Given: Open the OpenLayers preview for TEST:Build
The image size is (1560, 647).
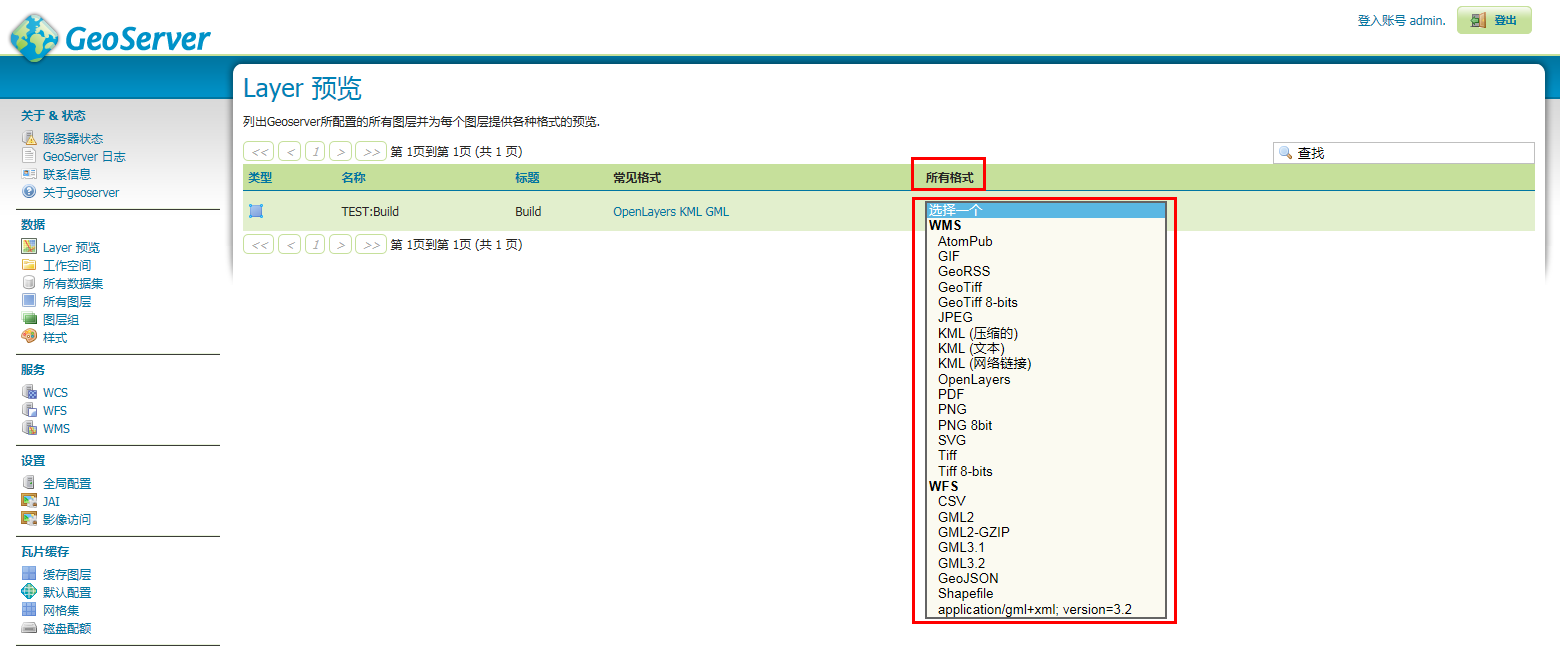Looking at the screenshot, I should (x=644, y=212).
